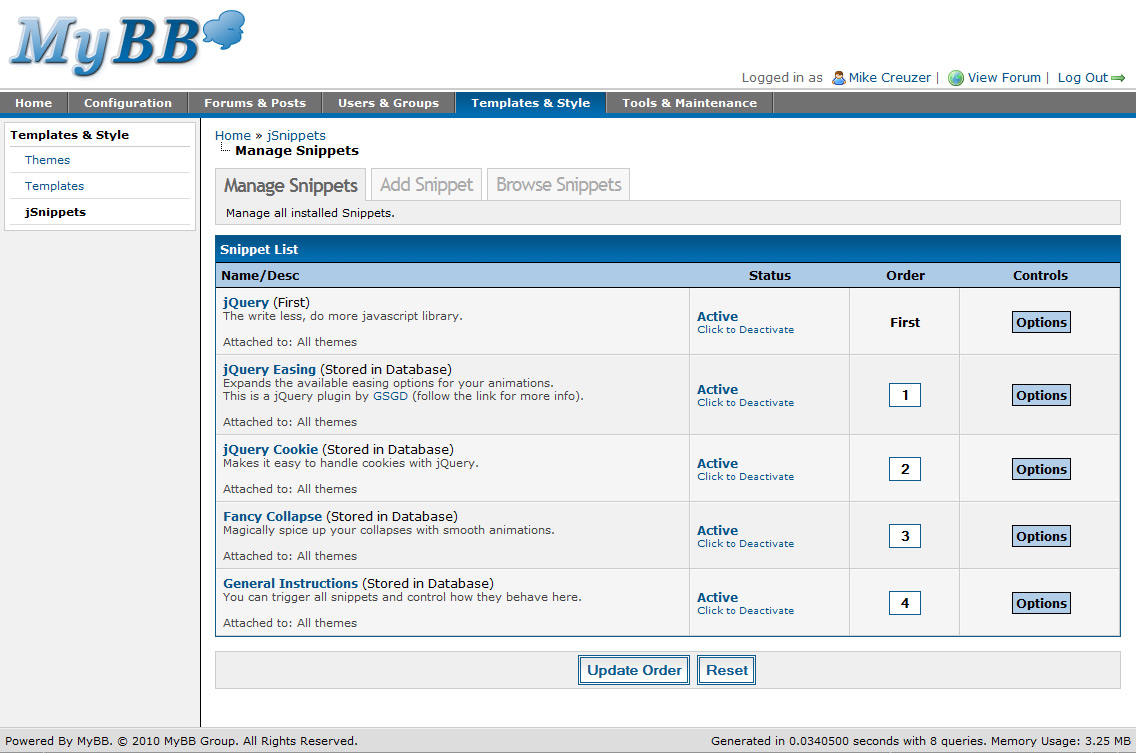The width and height of the screenshot is (1136, 753).
Task: Select Themes in the sidebar
Action: point(47,160)
